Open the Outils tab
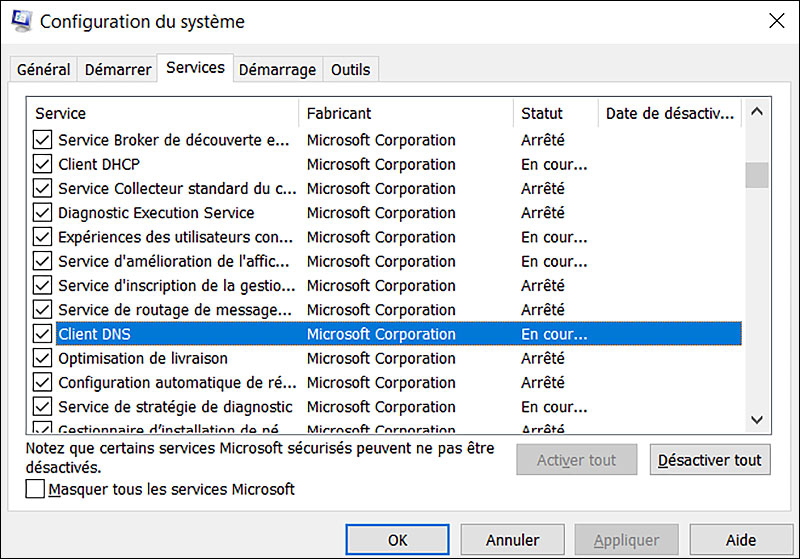The width and height of the screenshot is (800, 559). click(351, 69)
